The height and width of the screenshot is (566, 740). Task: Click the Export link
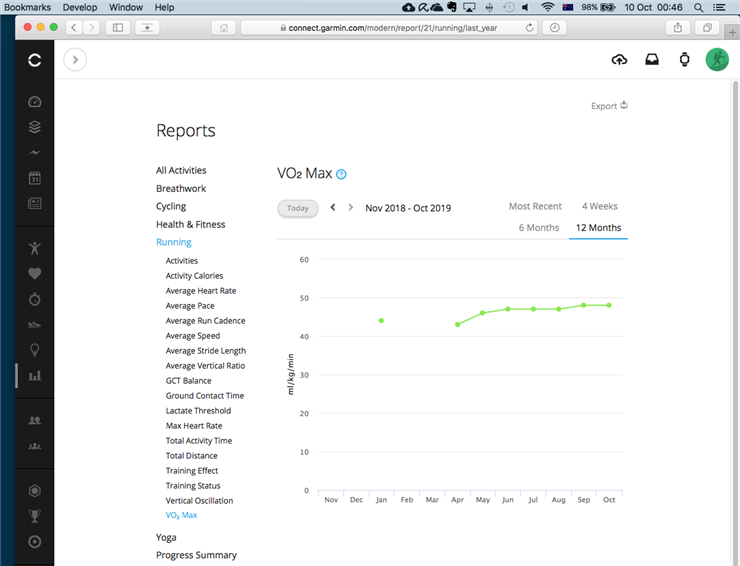click(608, 106)
